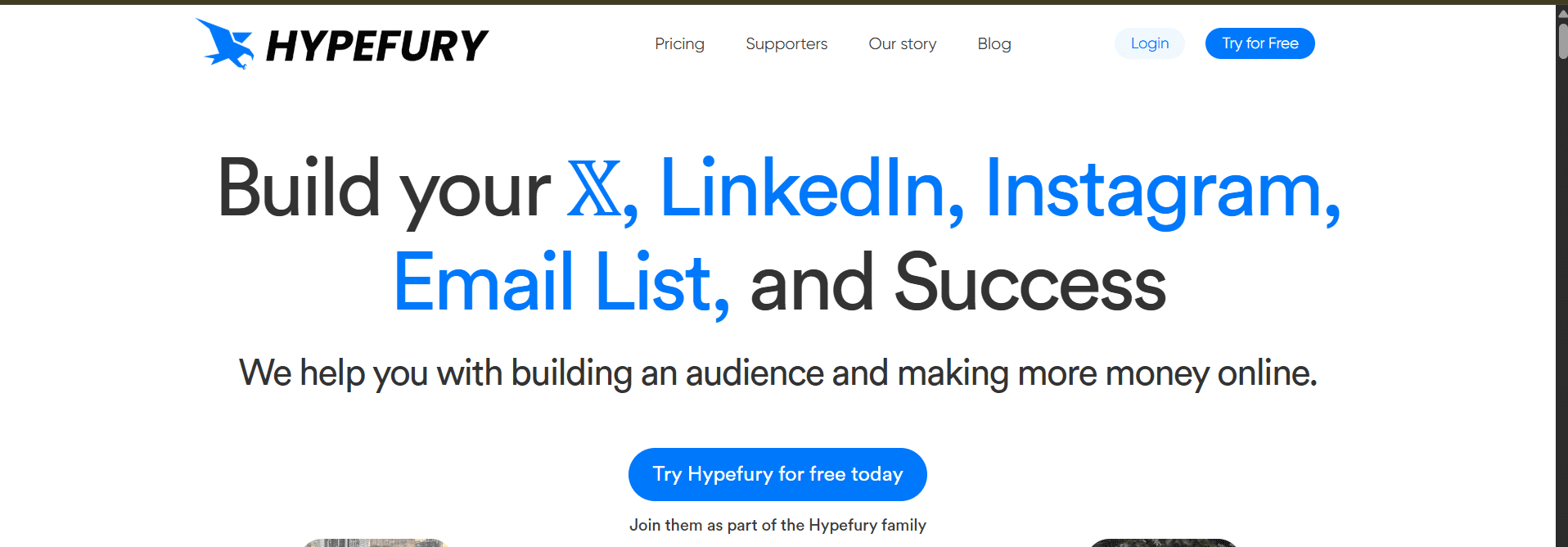The width and height of the screenshot is (1568, 547).
Task: Open the Supporters page
Action: [x=786, y=43]
